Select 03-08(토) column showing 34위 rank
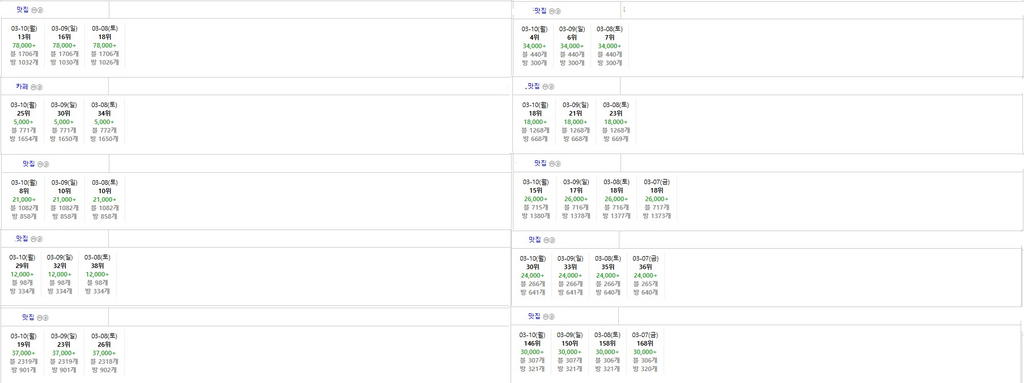Image resolution: width=1024 pixels, height=383 pixels. point(104,122)
